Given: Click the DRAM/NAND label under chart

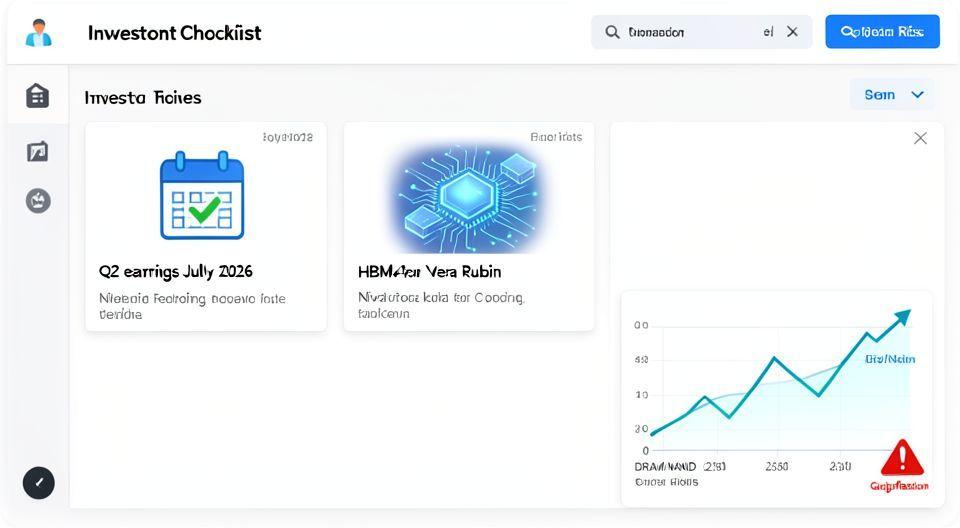Looking at the screenshot, I should [665, 466].
